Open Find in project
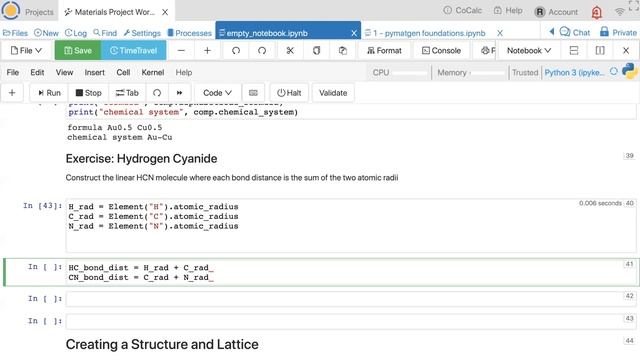Screen dimensions: 640x360 tap(105, 33)
